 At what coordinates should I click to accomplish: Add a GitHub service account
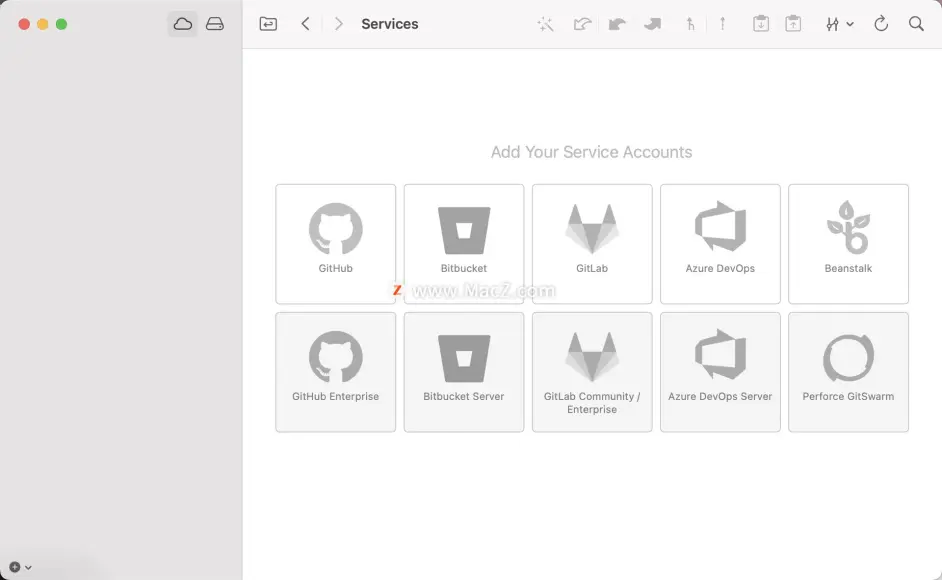point(335,243)
